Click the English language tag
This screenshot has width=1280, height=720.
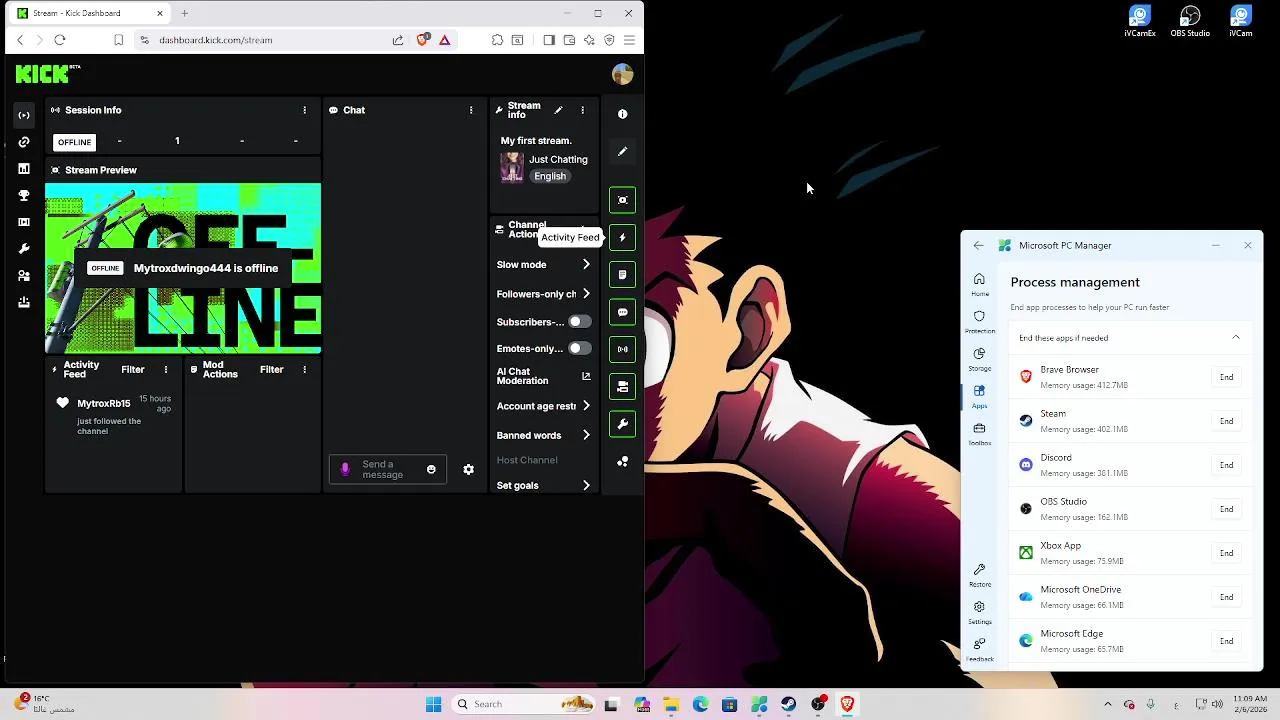click(550, 176)
